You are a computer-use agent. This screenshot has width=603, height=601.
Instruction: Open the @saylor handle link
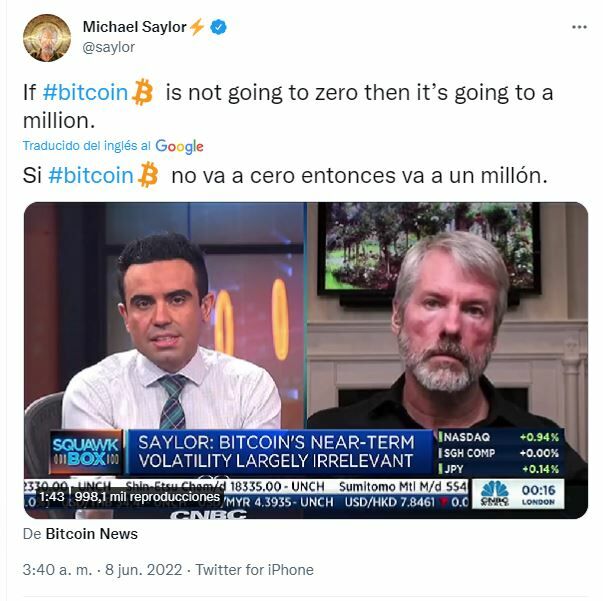[108, 47]
